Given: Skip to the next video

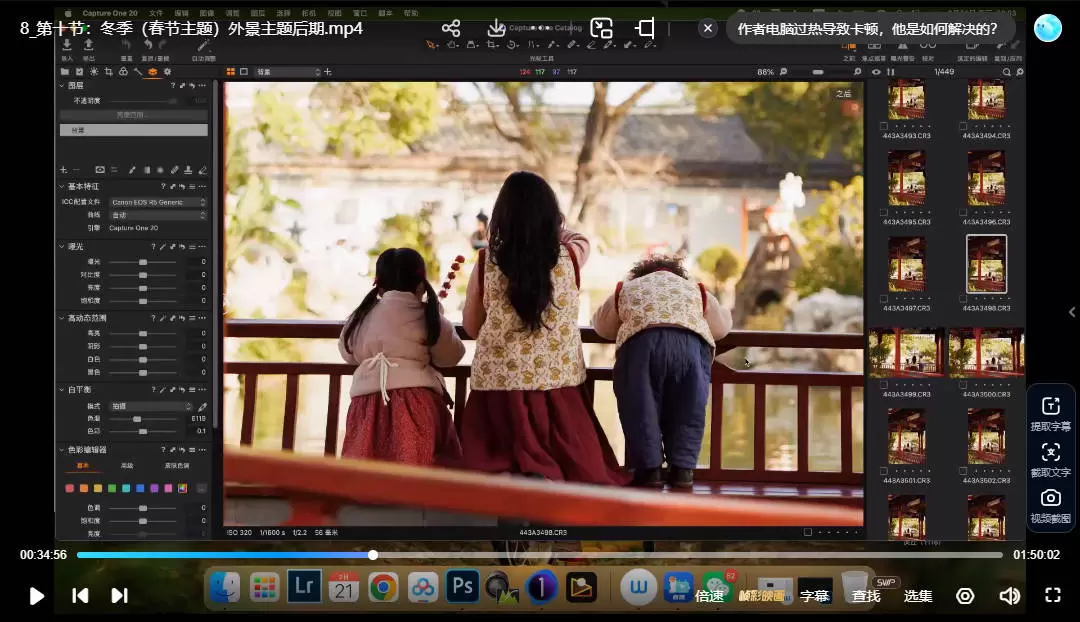Looking at the screenshot, I should [119, 596].
